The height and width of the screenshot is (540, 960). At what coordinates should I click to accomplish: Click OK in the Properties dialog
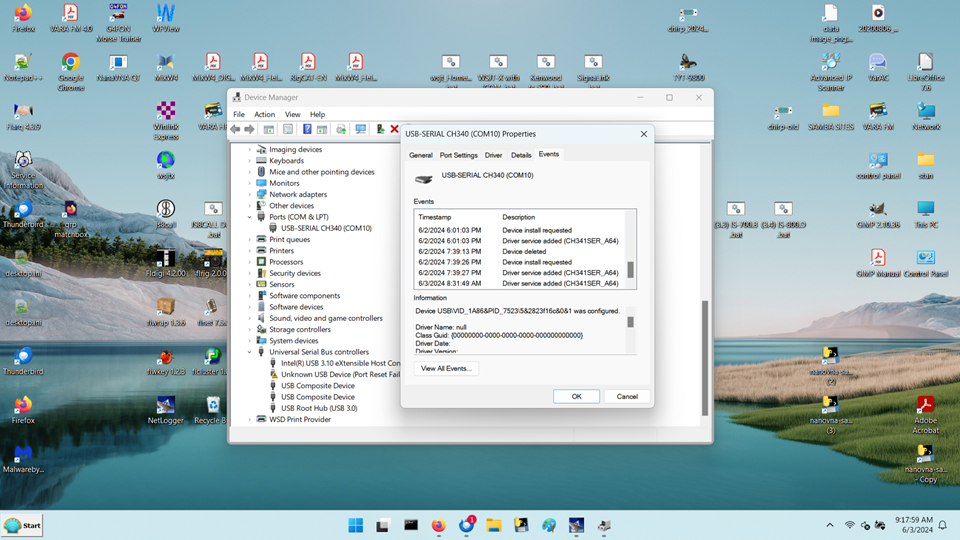coord(577,396)
